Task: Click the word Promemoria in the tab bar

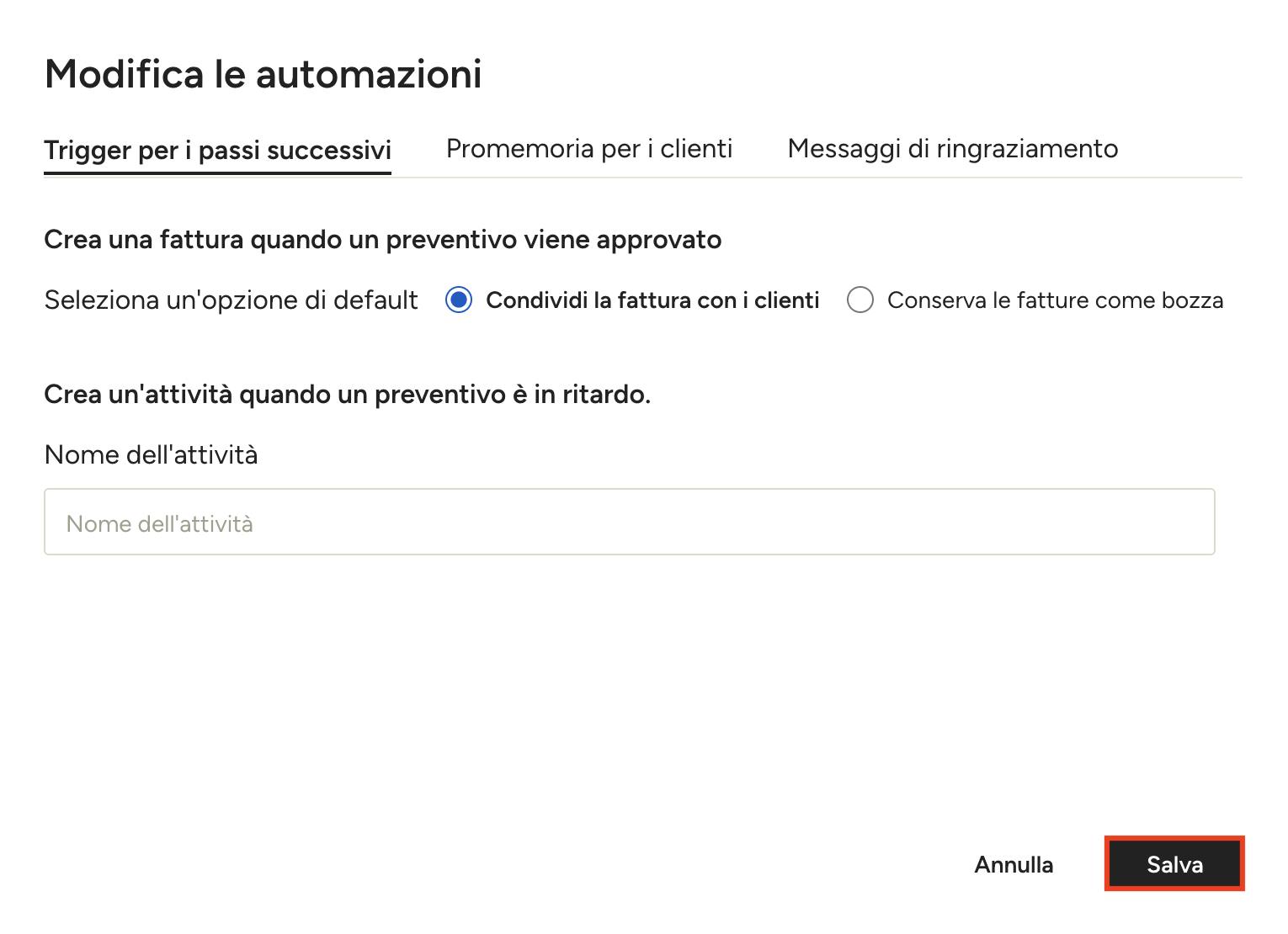Action: pos(519,149)
